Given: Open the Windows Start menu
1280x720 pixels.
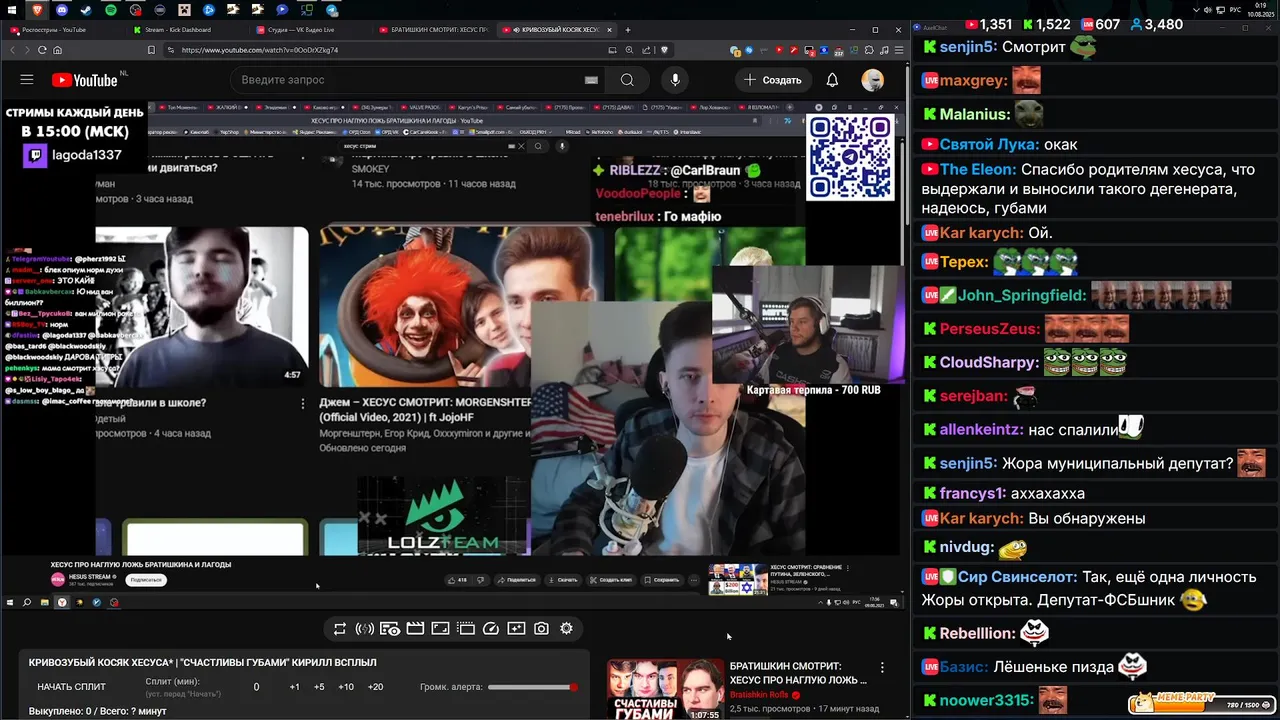Looking at the screenshot, I should (x=11, y=10).
